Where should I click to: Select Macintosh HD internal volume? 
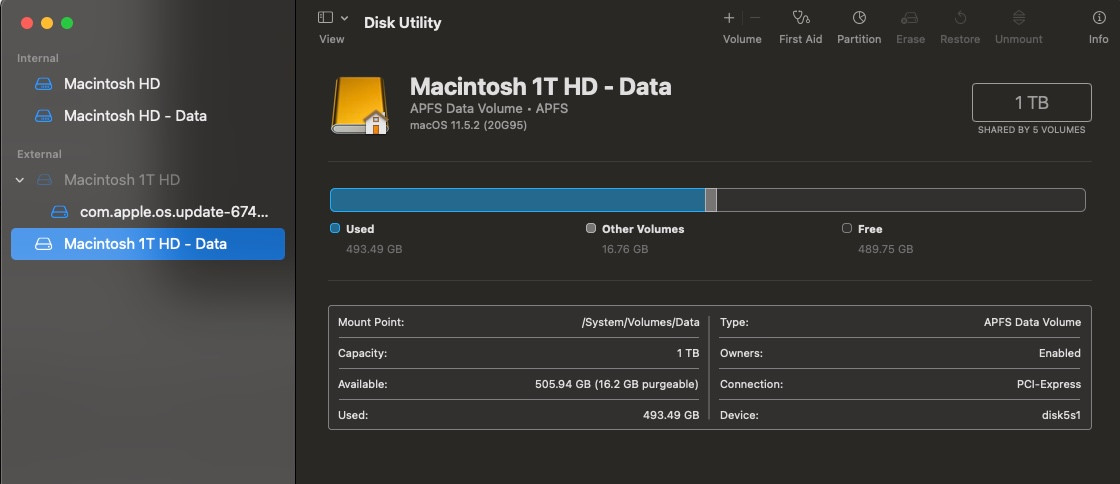[x=112, y=84]
